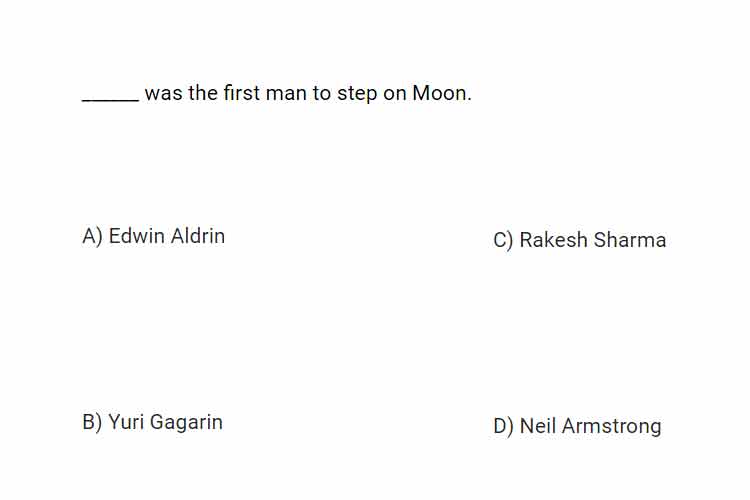750x500 pixels.
Task: Click the name "Rakesh" in option C
Action: (553, 240)
